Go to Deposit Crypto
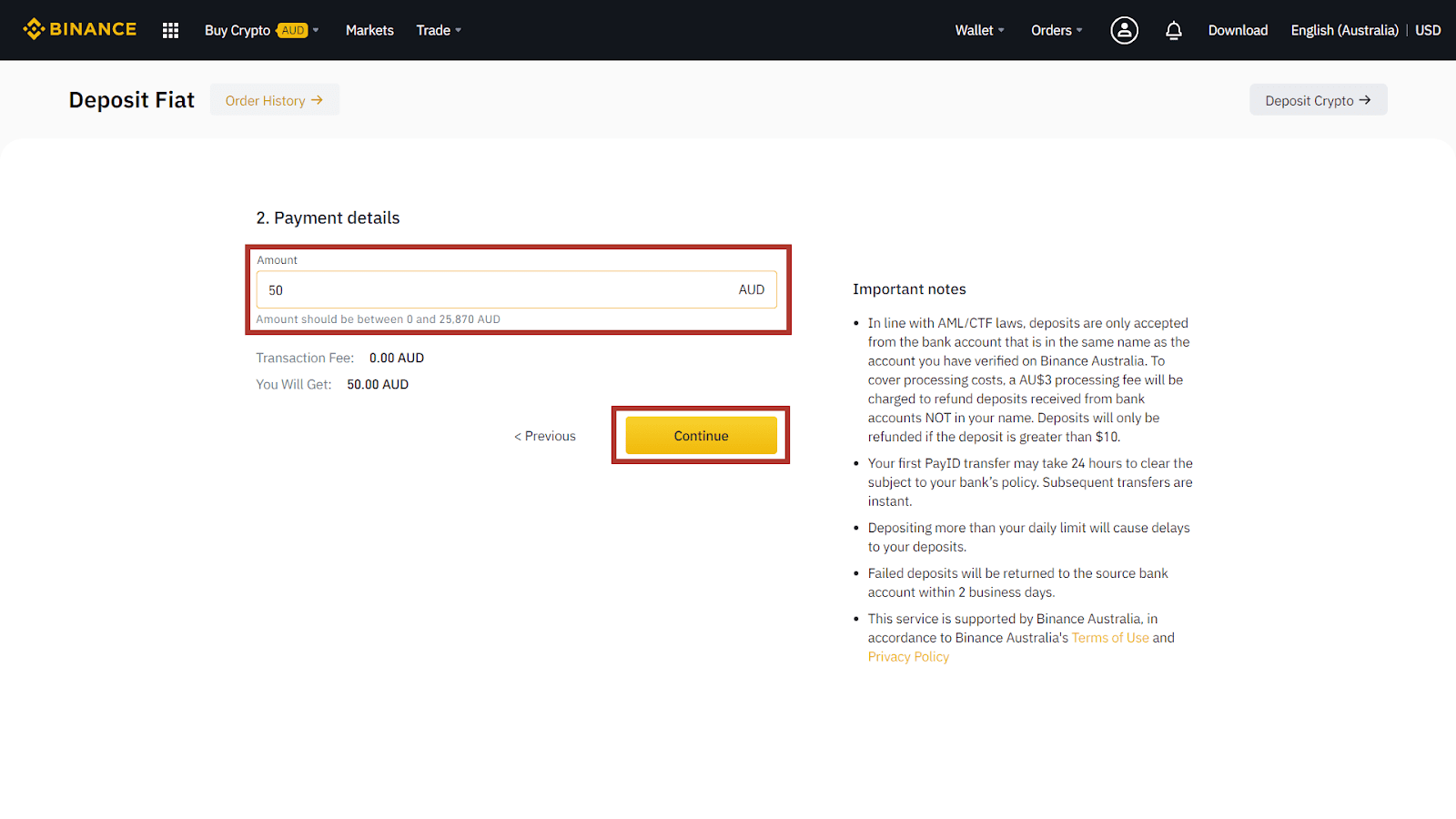1456x819 pixels. (x=1318, y=100)
